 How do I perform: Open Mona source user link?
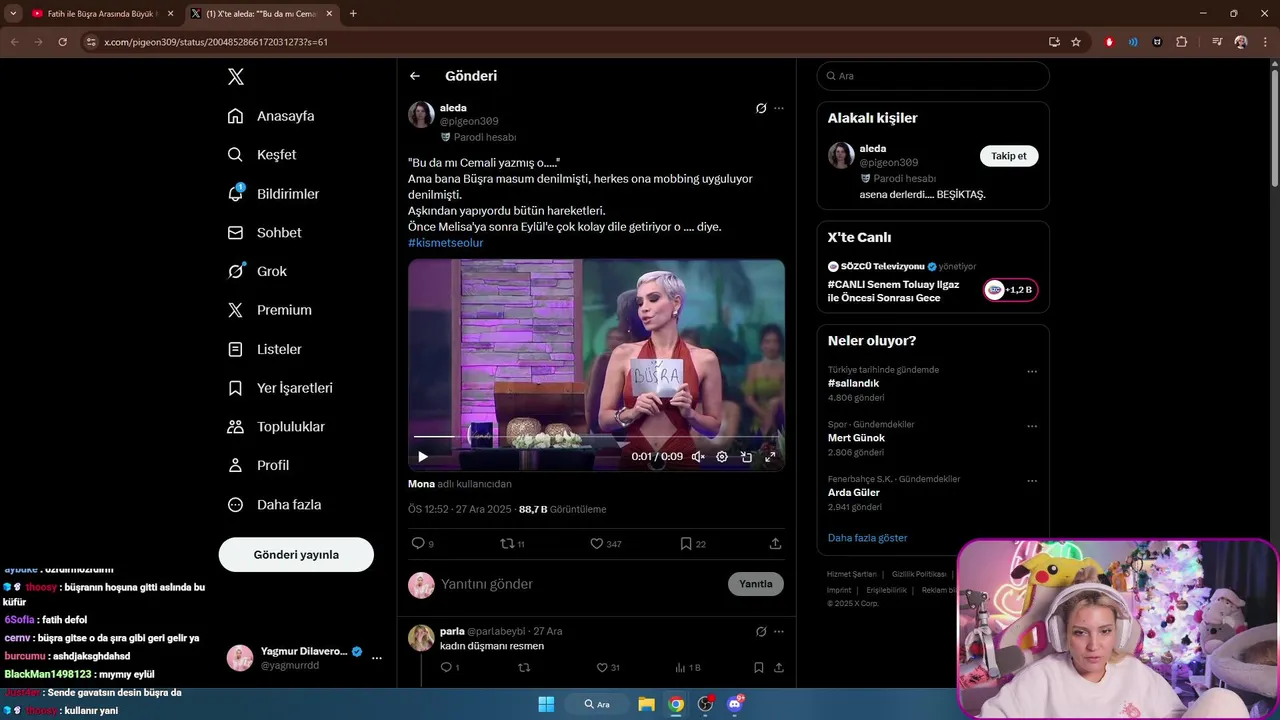(x=421, y=484)
